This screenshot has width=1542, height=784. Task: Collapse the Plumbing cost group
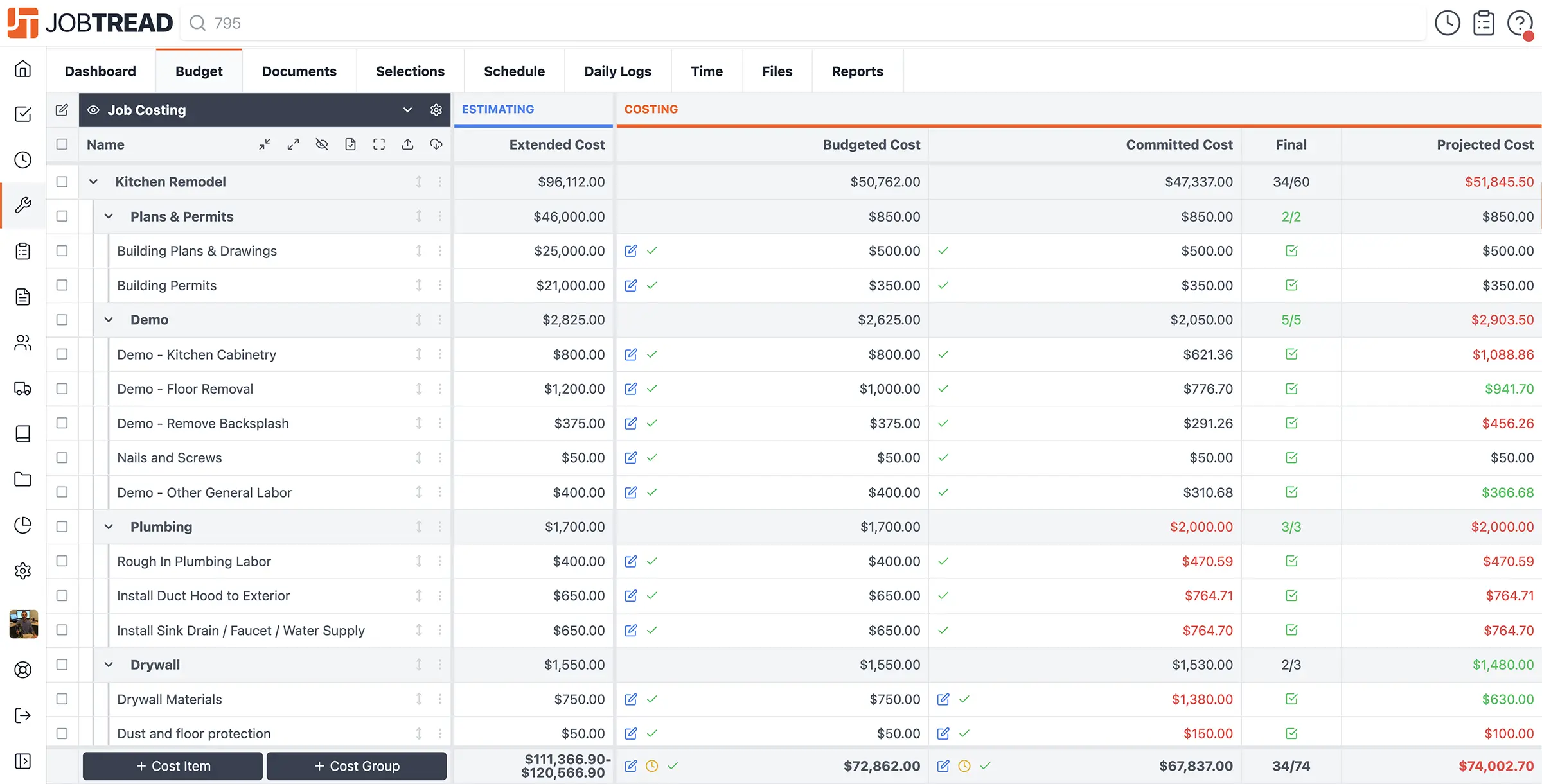(109, 527)
